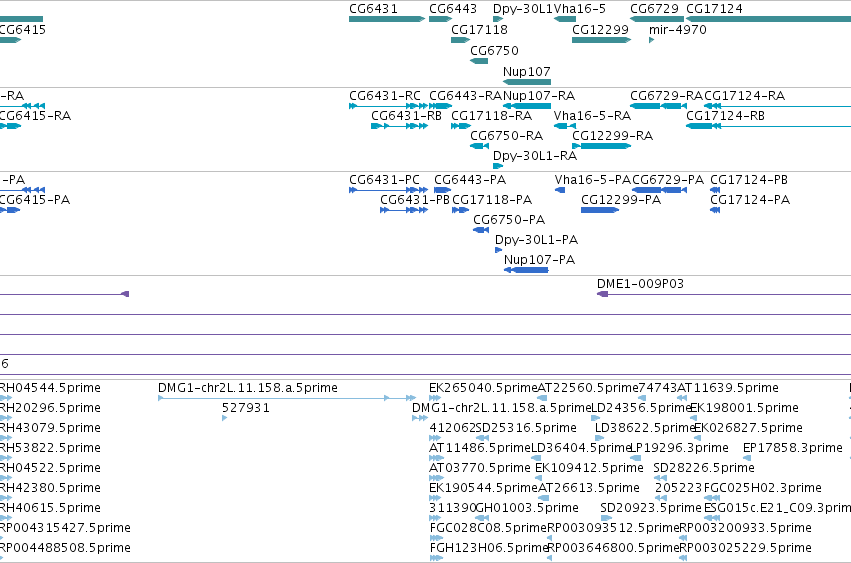
Task: Click the CG6443-RA transcript label
Action: coord(466,96)
